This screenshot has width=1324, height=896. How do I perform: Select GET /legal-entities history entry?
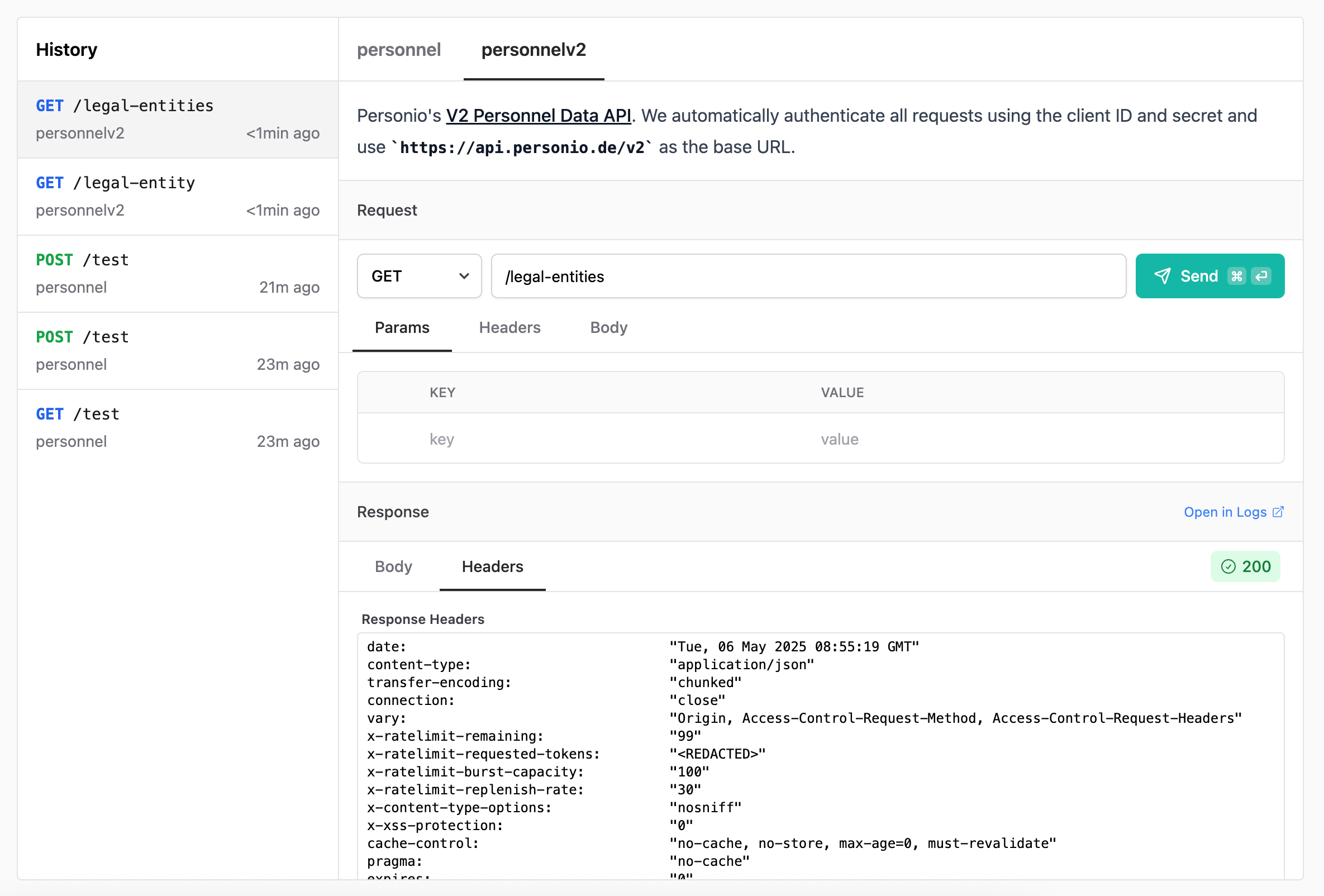(178, 119)
